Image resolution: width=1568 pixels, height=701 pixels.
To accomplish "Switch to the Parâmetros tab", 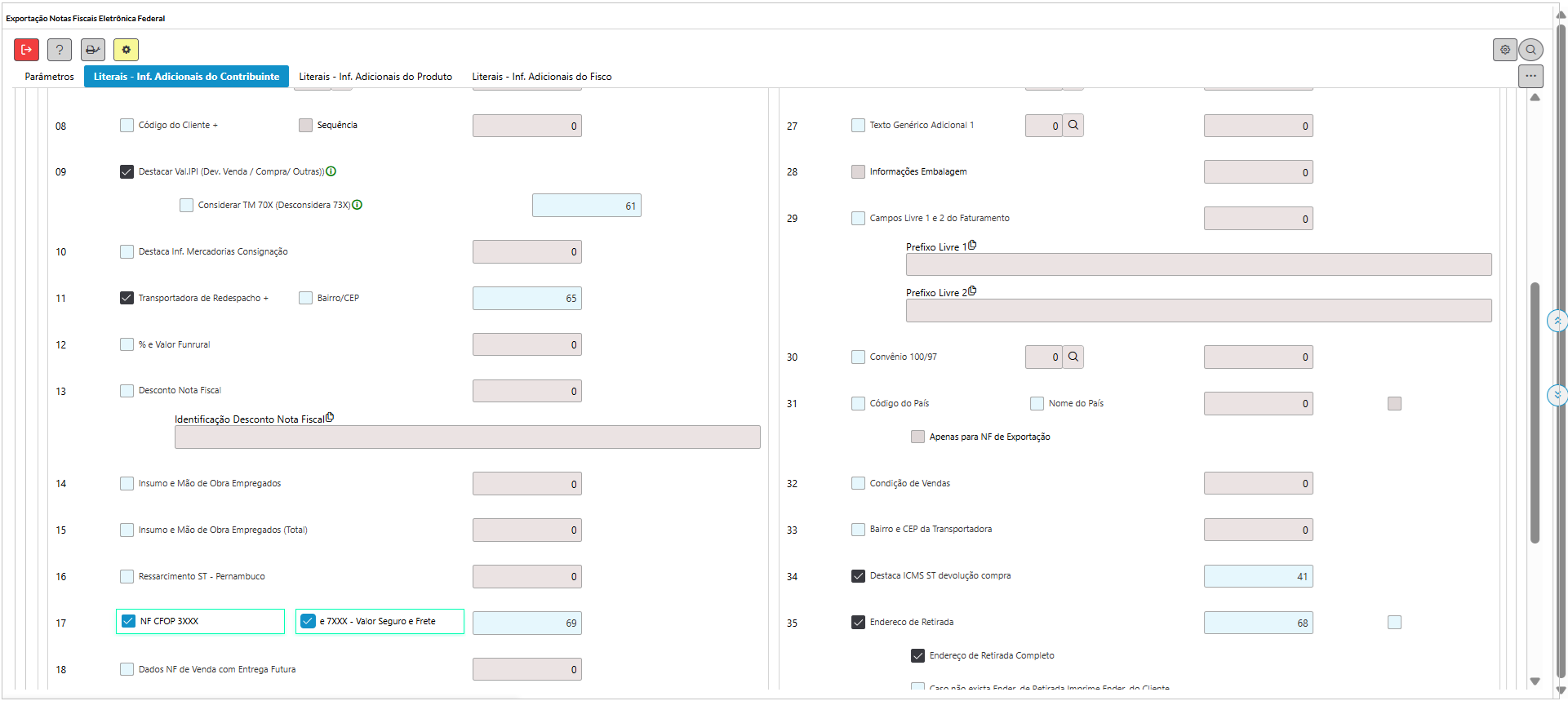I will (49, 77).
